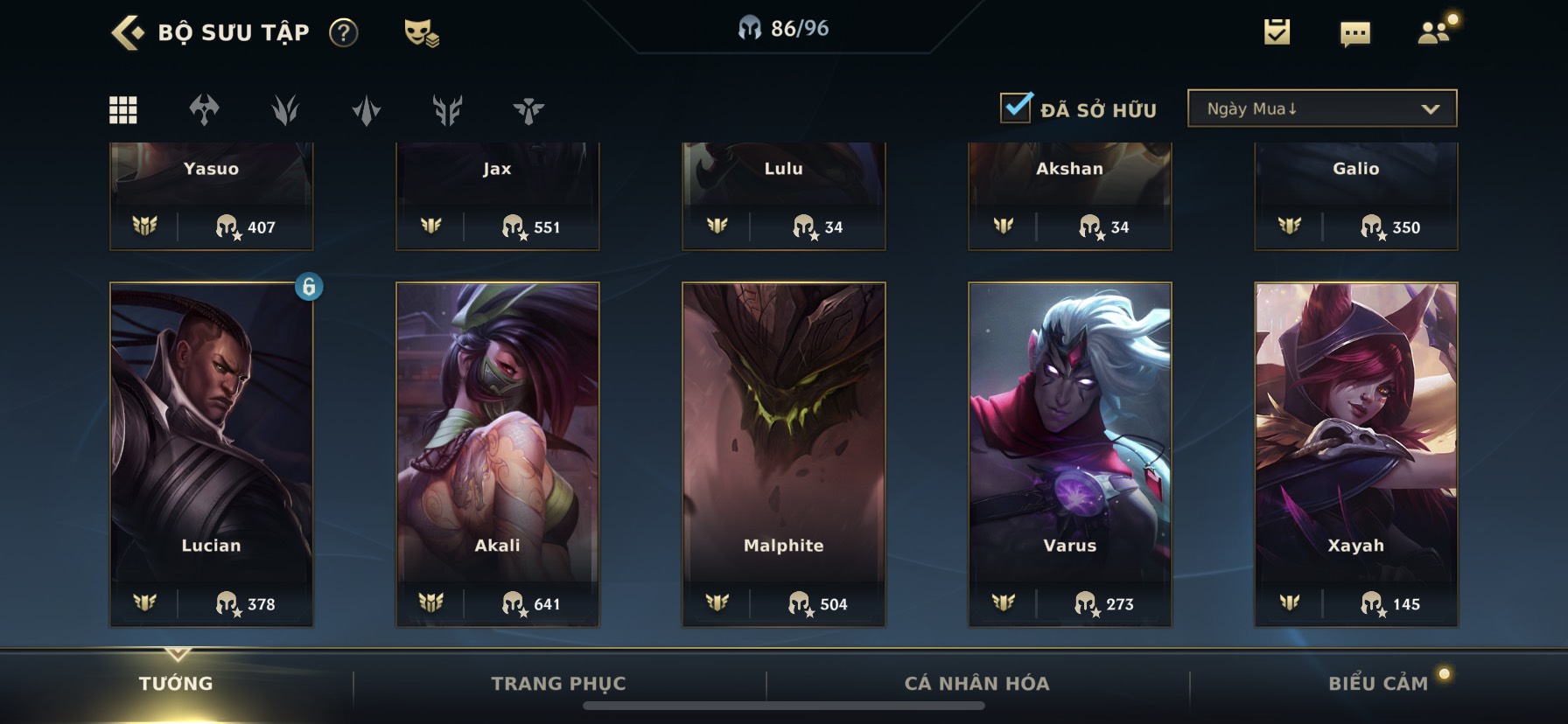1568x724 pixels.
Task: Open the Biểu Cảm tab
Action: tap(1378, 684)
